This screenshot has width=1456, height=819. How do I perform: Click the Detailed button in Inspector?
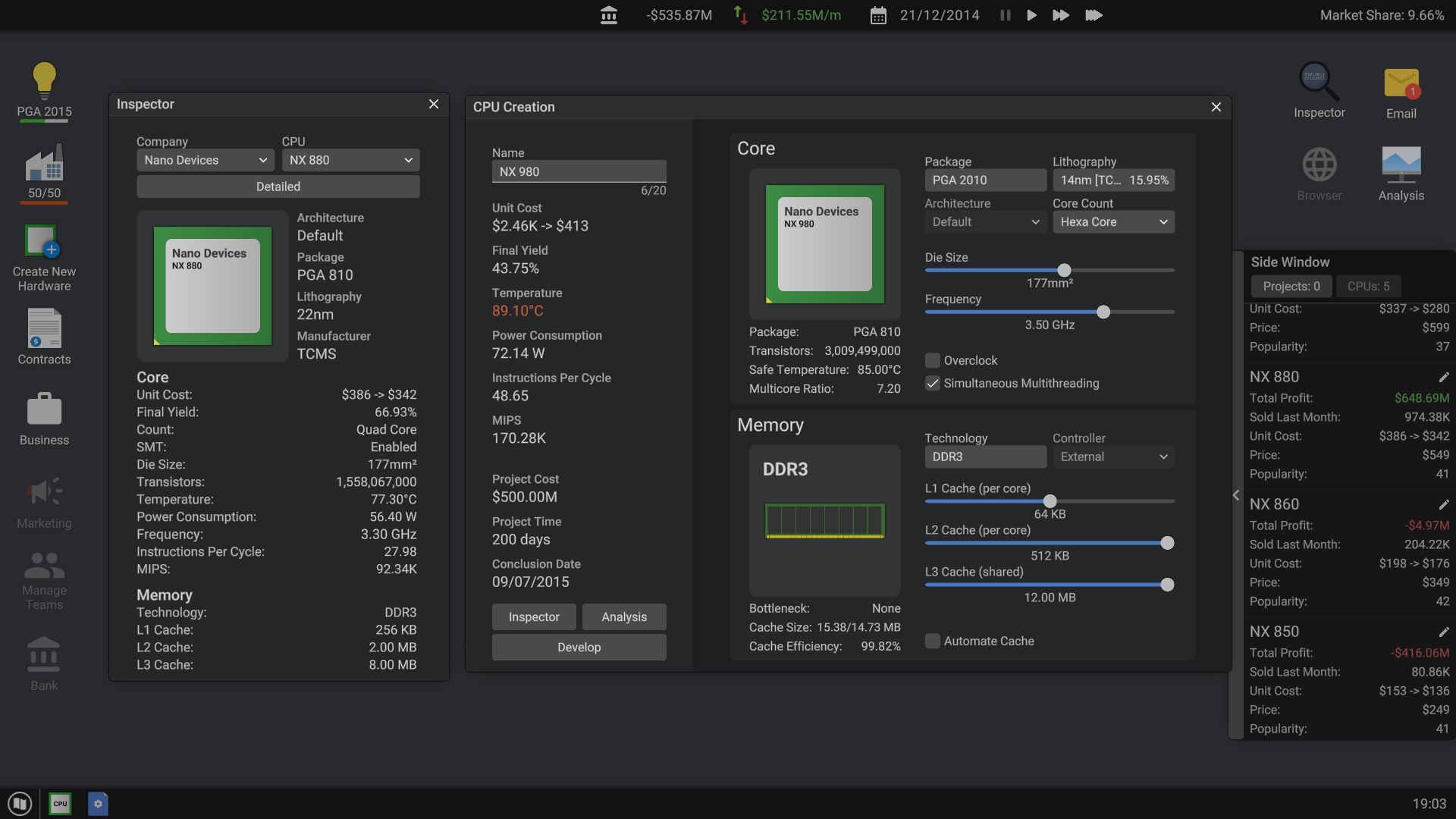pos(278,187)
